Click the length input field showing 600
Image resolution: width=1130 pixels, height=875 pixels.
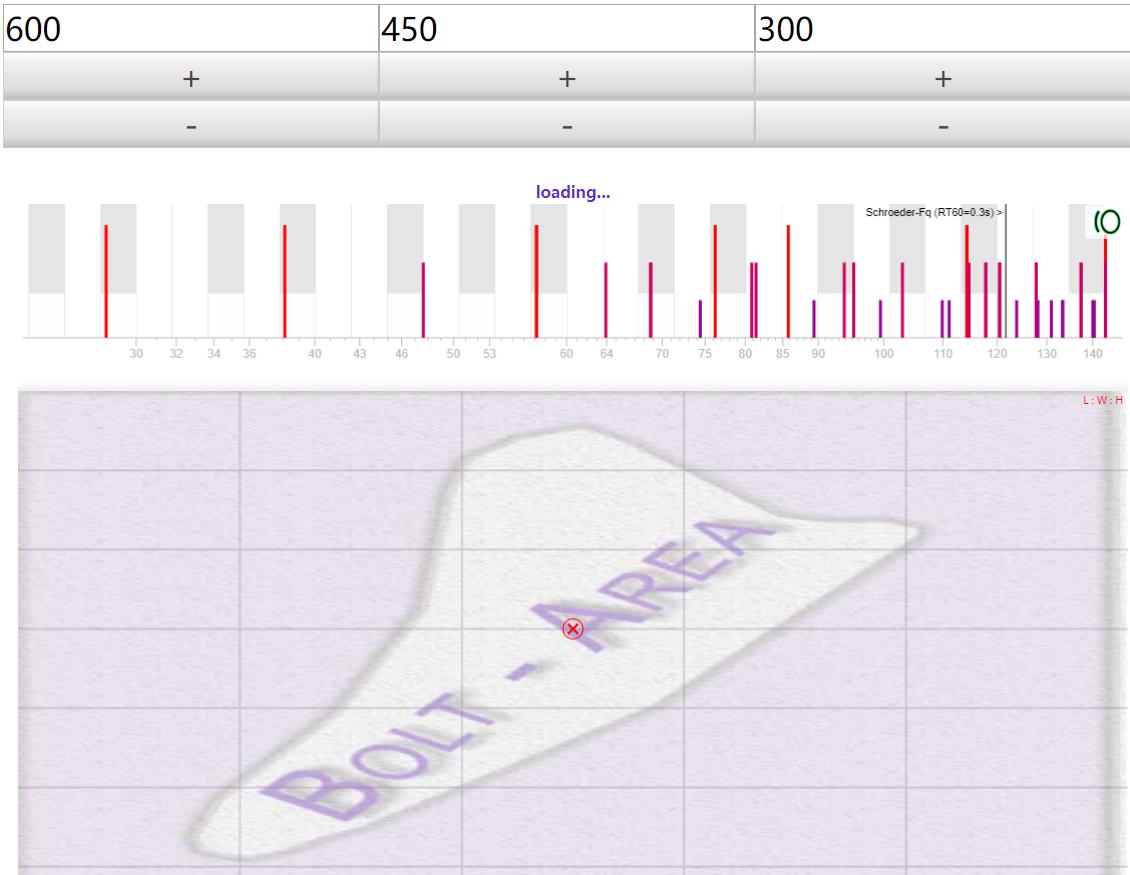[x=190, y=29]
